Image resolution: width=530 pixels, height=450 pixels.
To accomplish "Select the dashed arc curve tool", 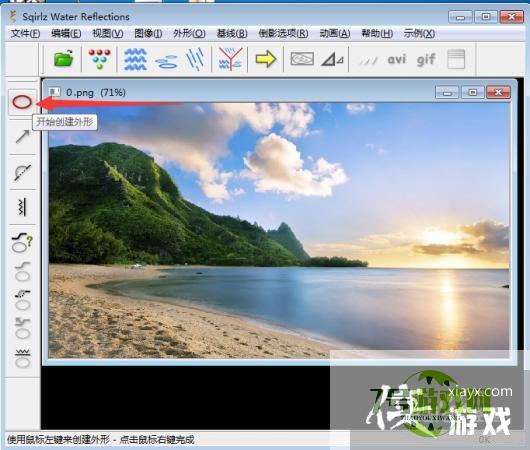I will pyautogui.click(x=22, y=172).
